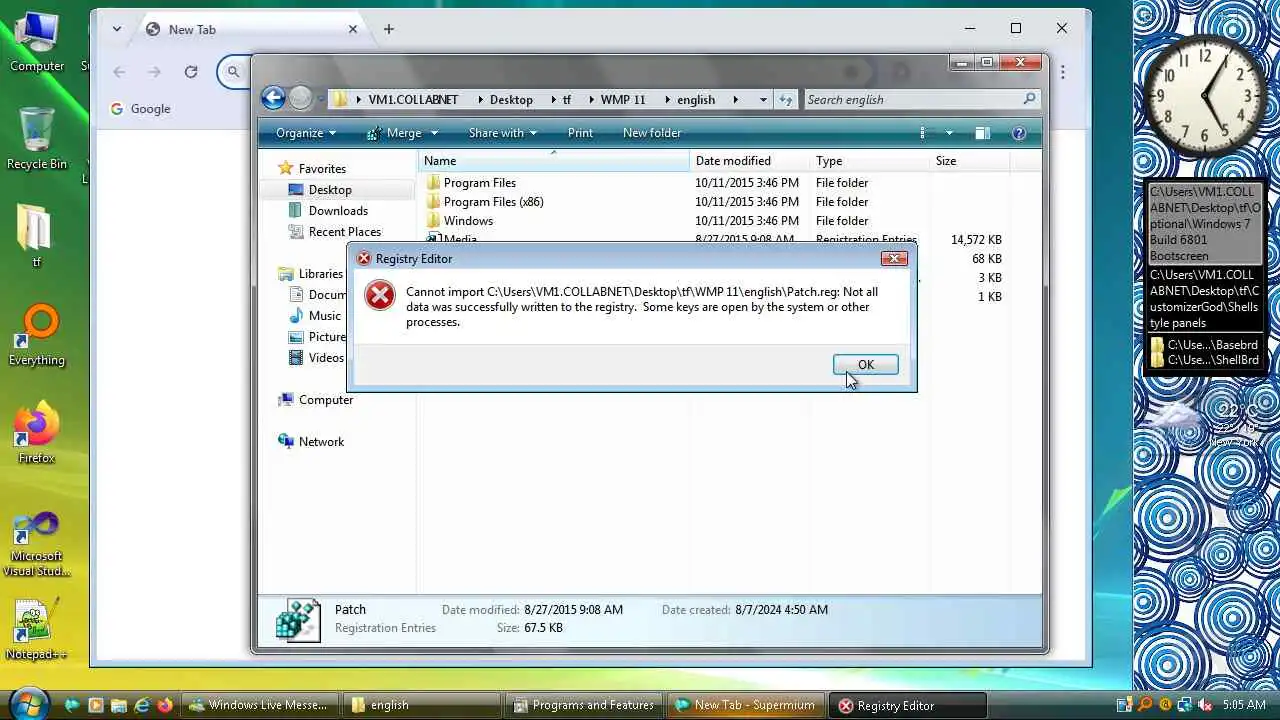The width and height of the screenshot is (1280, 720).
Task: Select Downloads in the navigation pane
Action: pyautogui.click(x=338, y=211)
